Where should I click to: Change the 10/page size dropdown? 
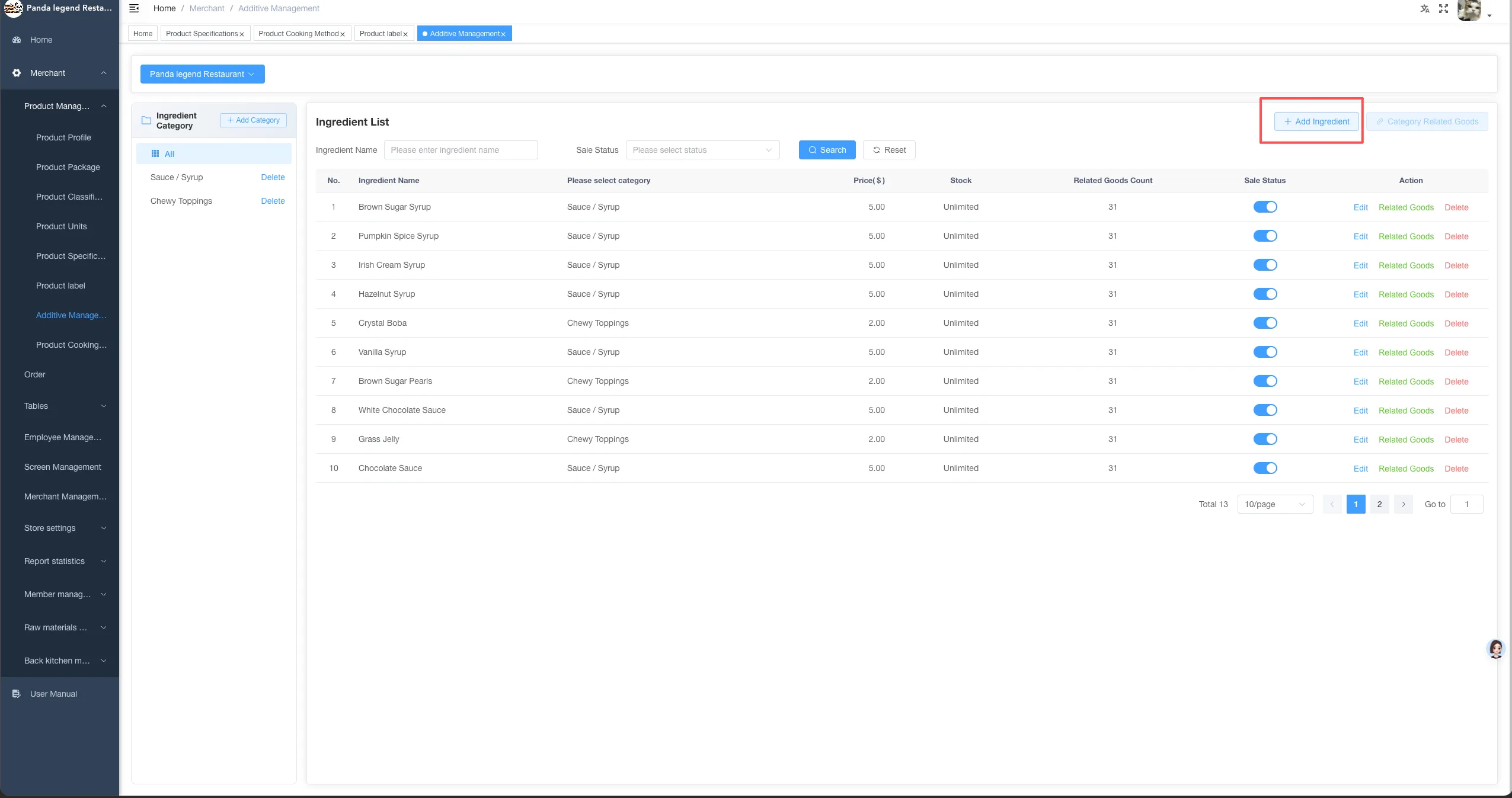pyautogui.click(x=1275, y=504)
